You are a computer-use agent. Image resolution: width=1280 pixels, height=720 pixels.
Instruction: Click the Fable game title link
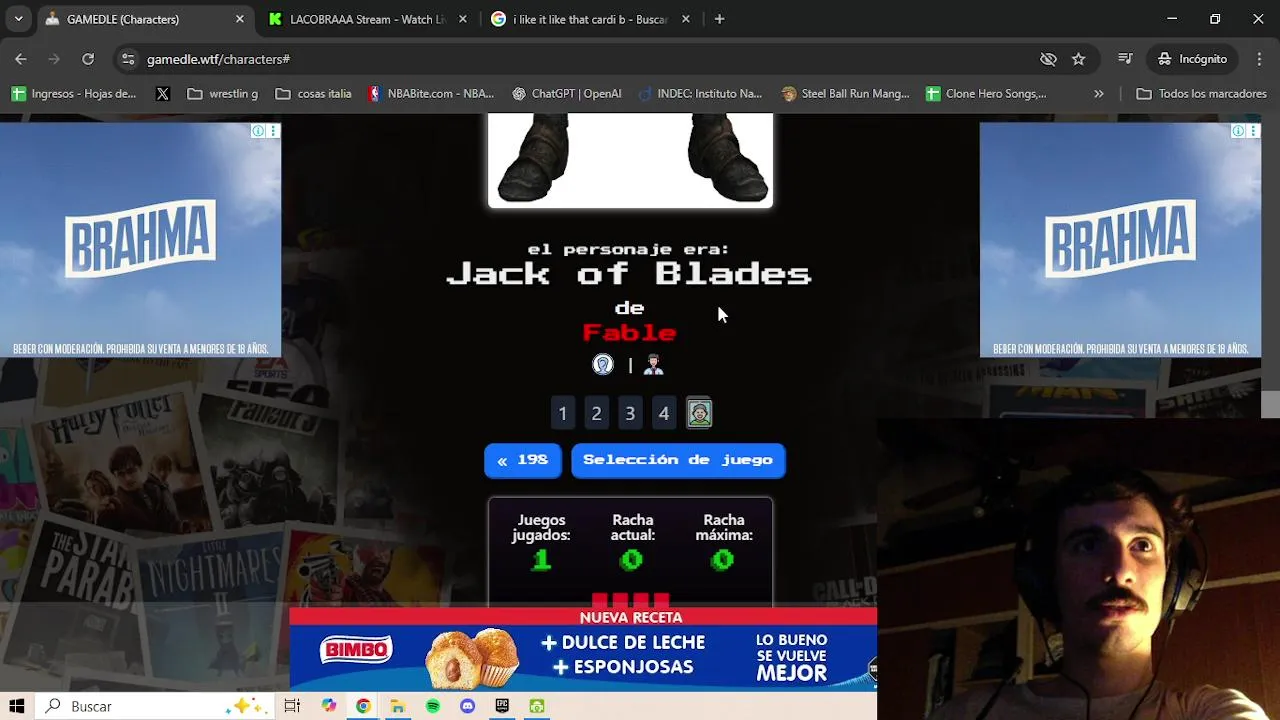click(630, 332)
